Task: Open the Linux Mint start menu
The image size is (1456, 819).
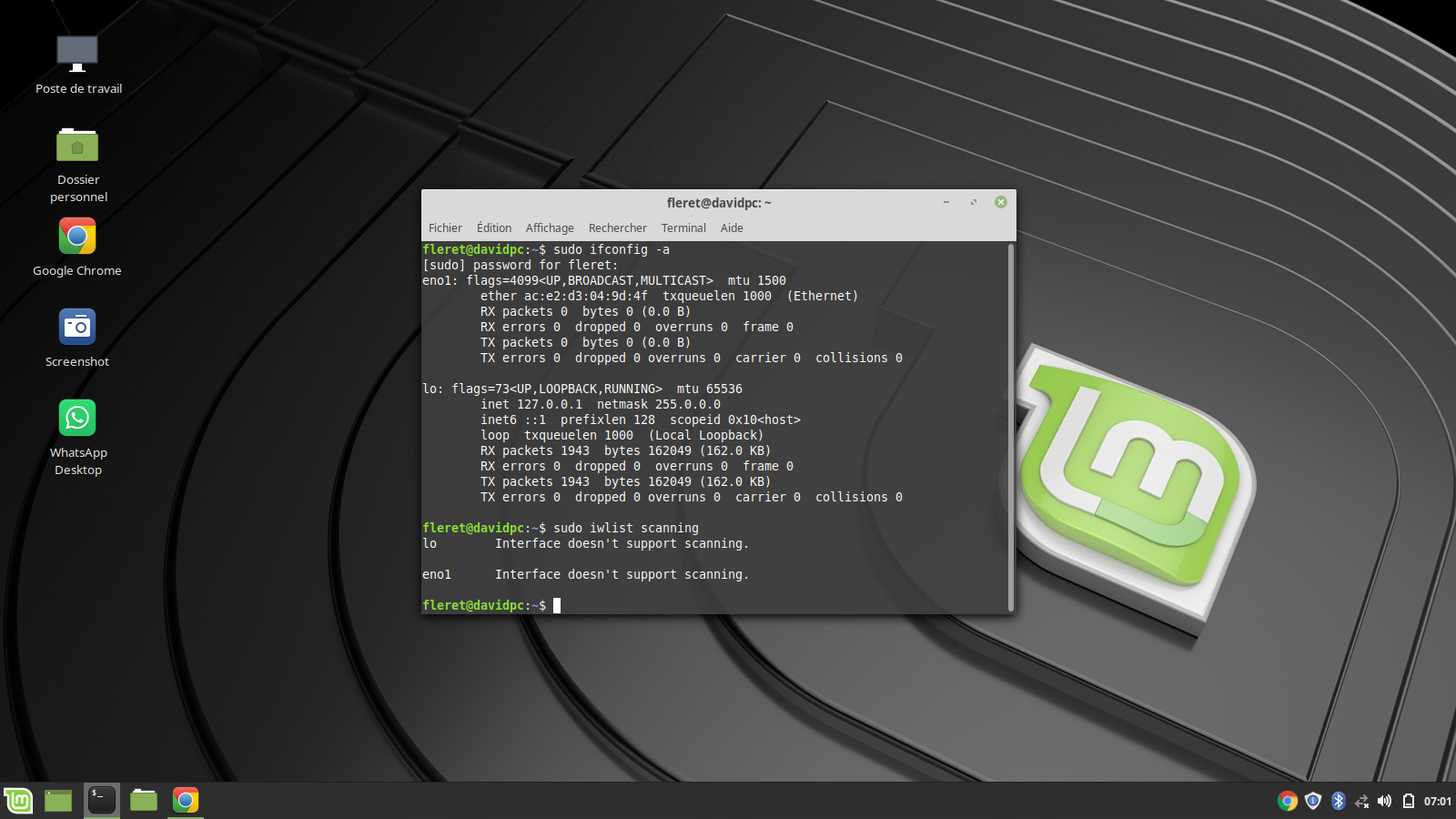Action: tap(18, 801)
